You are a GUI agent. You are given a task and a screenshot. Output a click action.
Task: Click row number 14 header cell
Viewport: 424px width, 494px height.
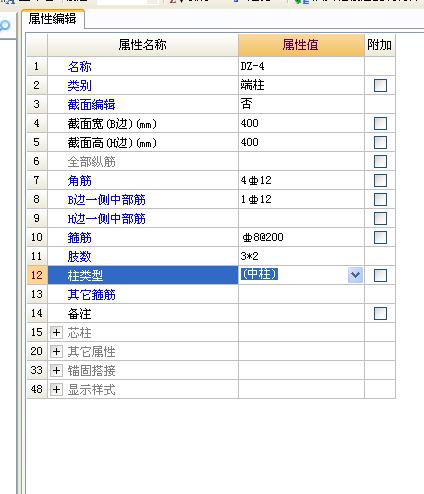[x=37, y=313]
